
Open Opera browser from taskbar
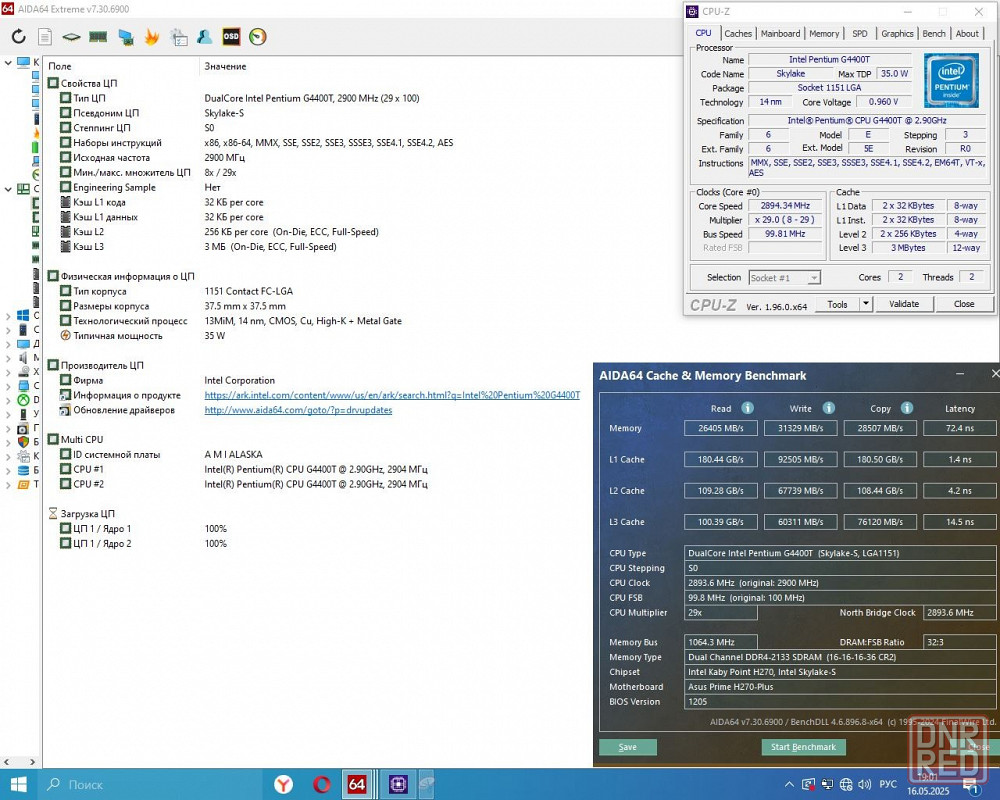321,784
